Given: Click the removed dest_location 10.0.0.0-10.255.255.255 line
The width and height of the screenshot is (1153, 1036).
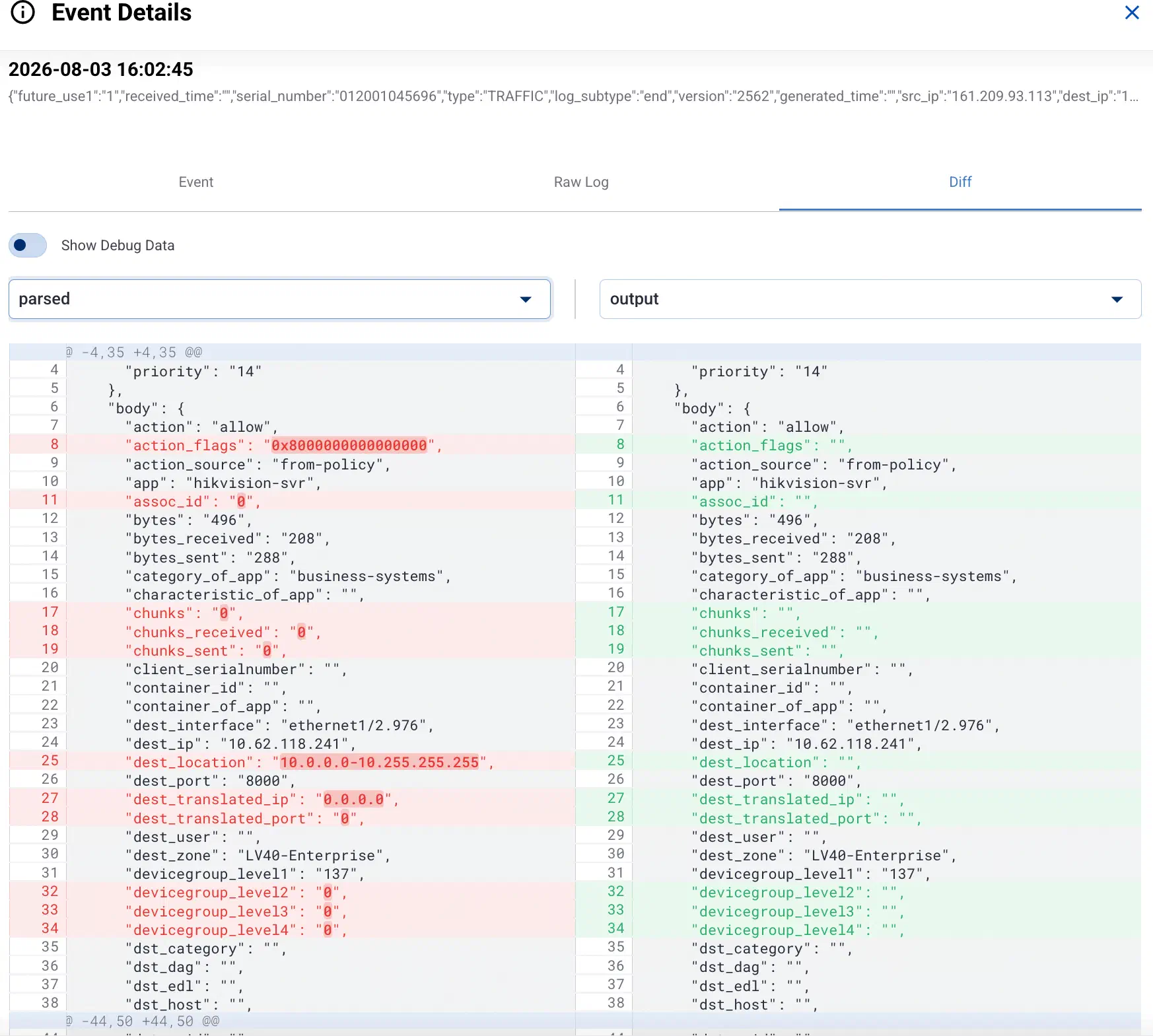Looking at the screenshot, I should (292, 762).
